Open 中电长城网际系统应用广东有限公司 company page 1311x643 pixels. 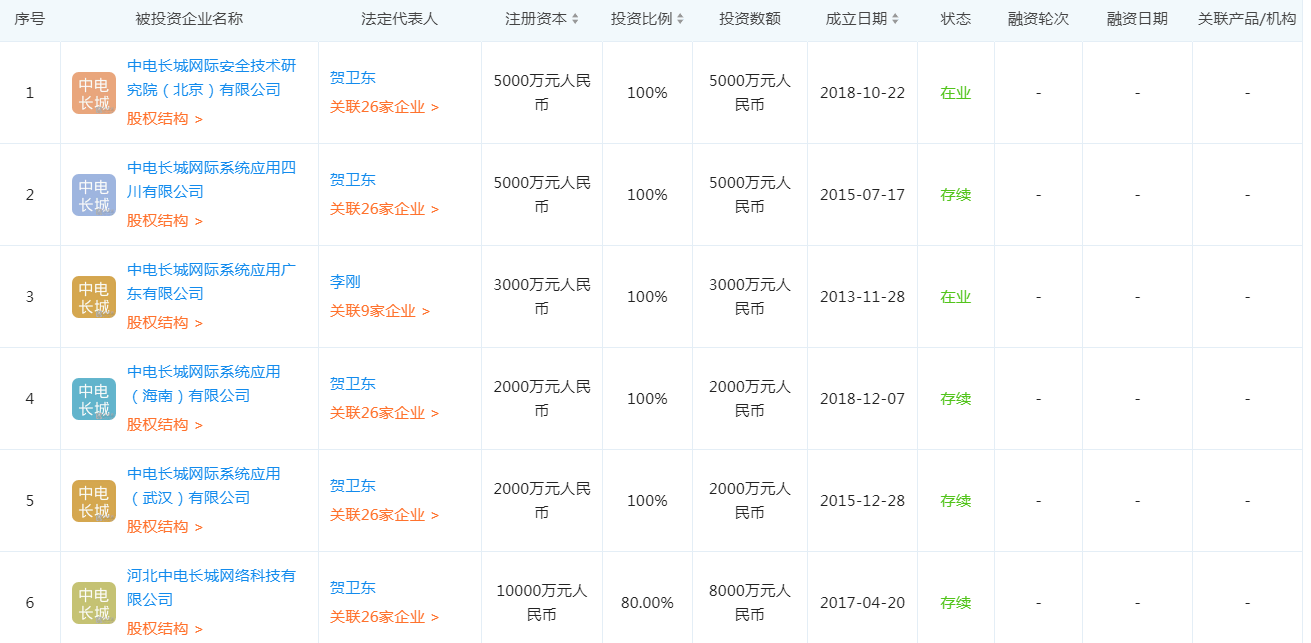pos(212,282)
